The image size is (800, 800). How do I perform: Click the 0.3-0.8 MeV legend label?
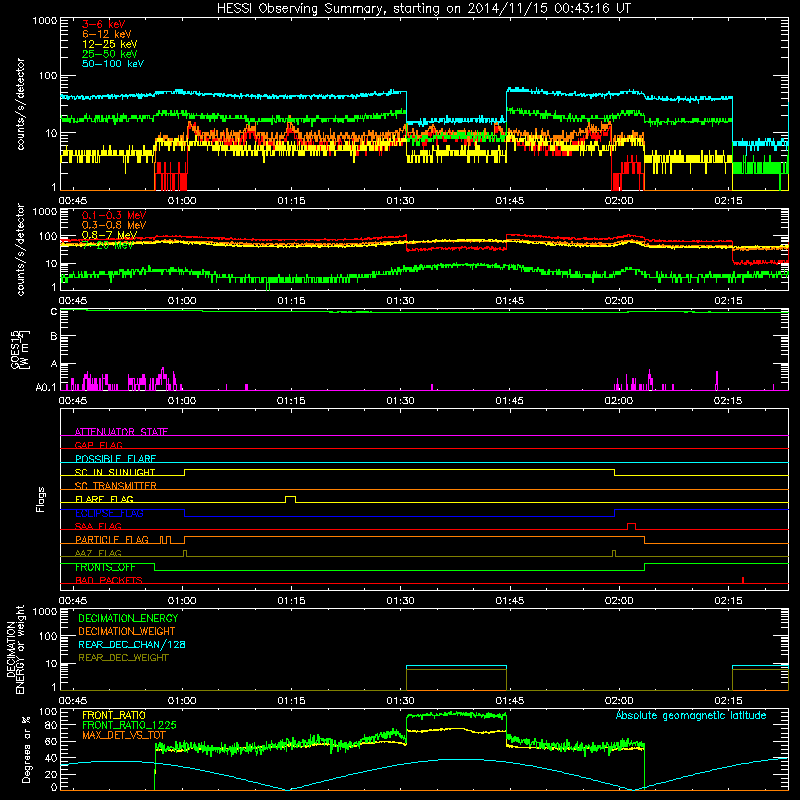pyautogui.click(x=114, y=225)
